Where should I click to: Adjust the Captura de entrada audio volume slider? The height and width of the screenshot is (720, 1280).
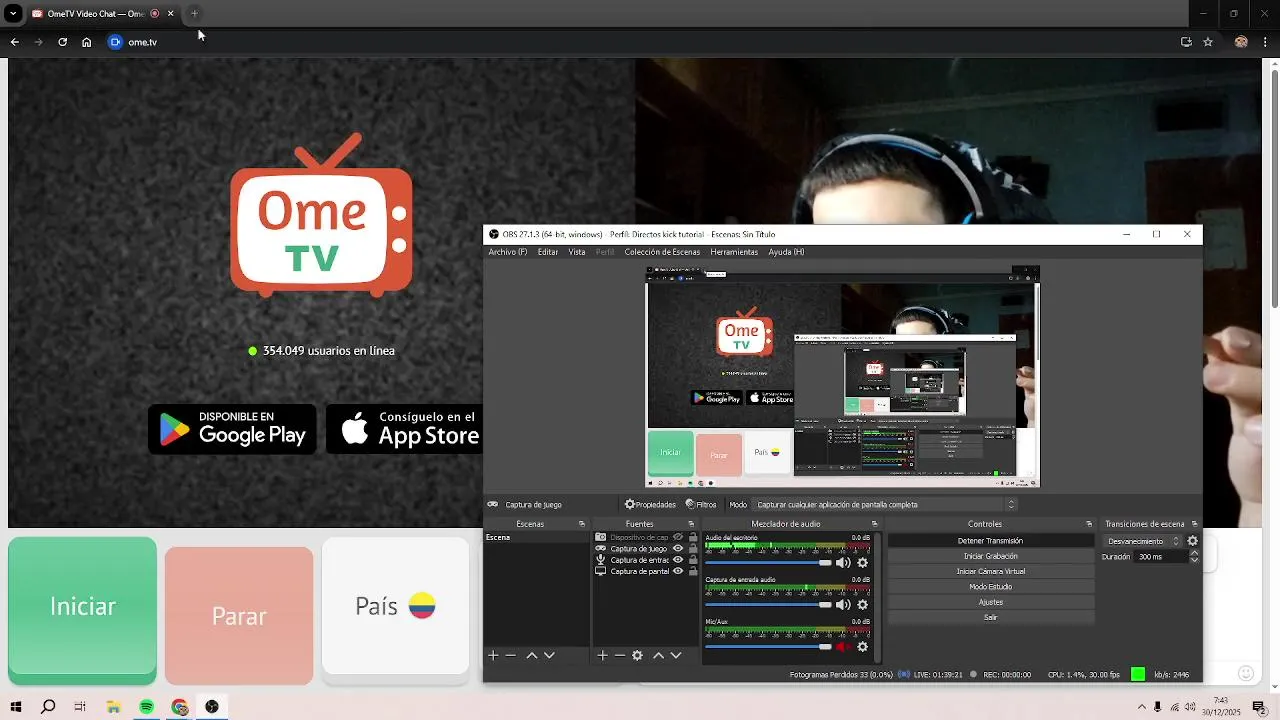coord(768,605)
